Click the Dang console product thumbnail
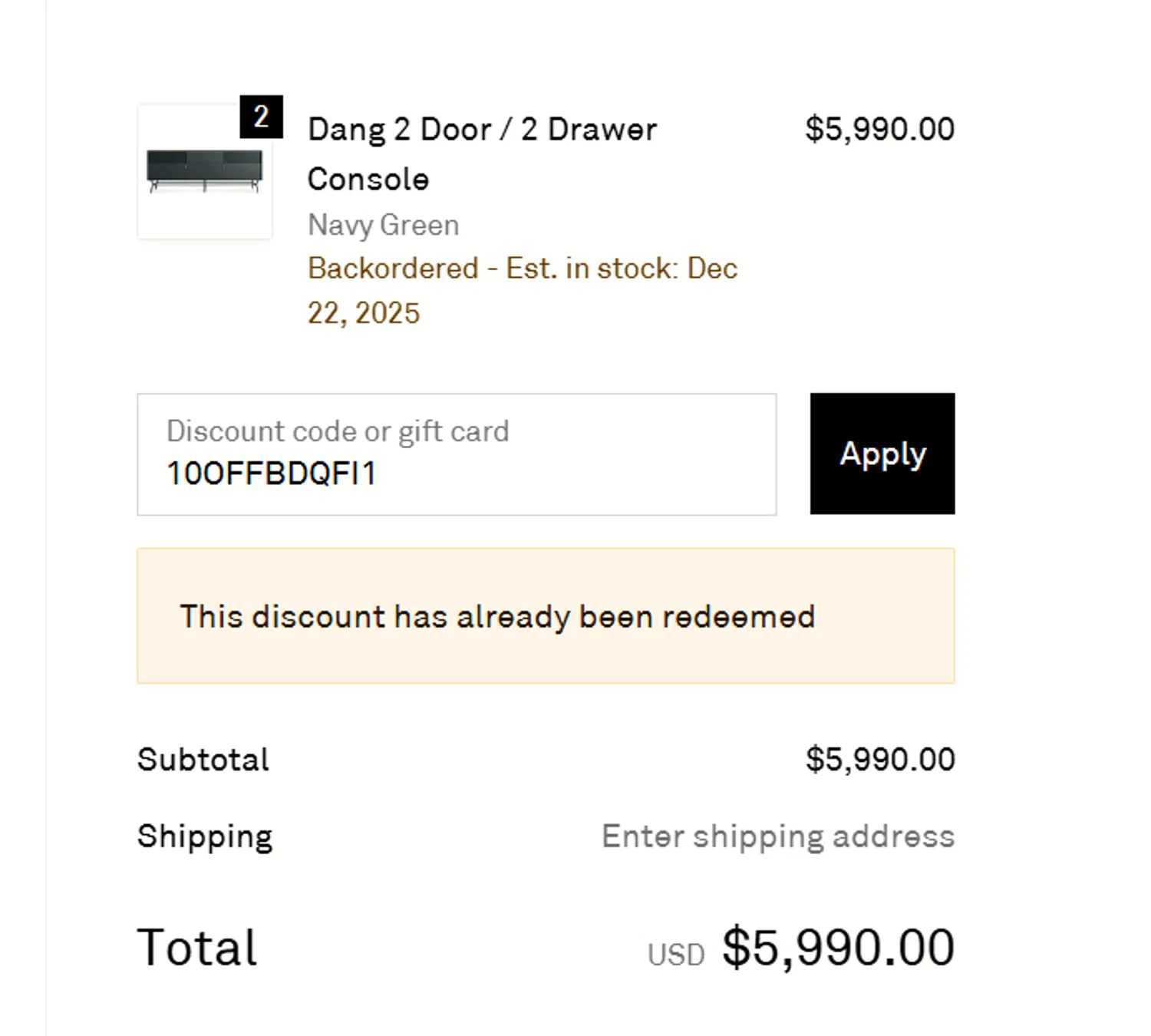Screen dimensions: 1151x1036 click(x=204, y=172)
